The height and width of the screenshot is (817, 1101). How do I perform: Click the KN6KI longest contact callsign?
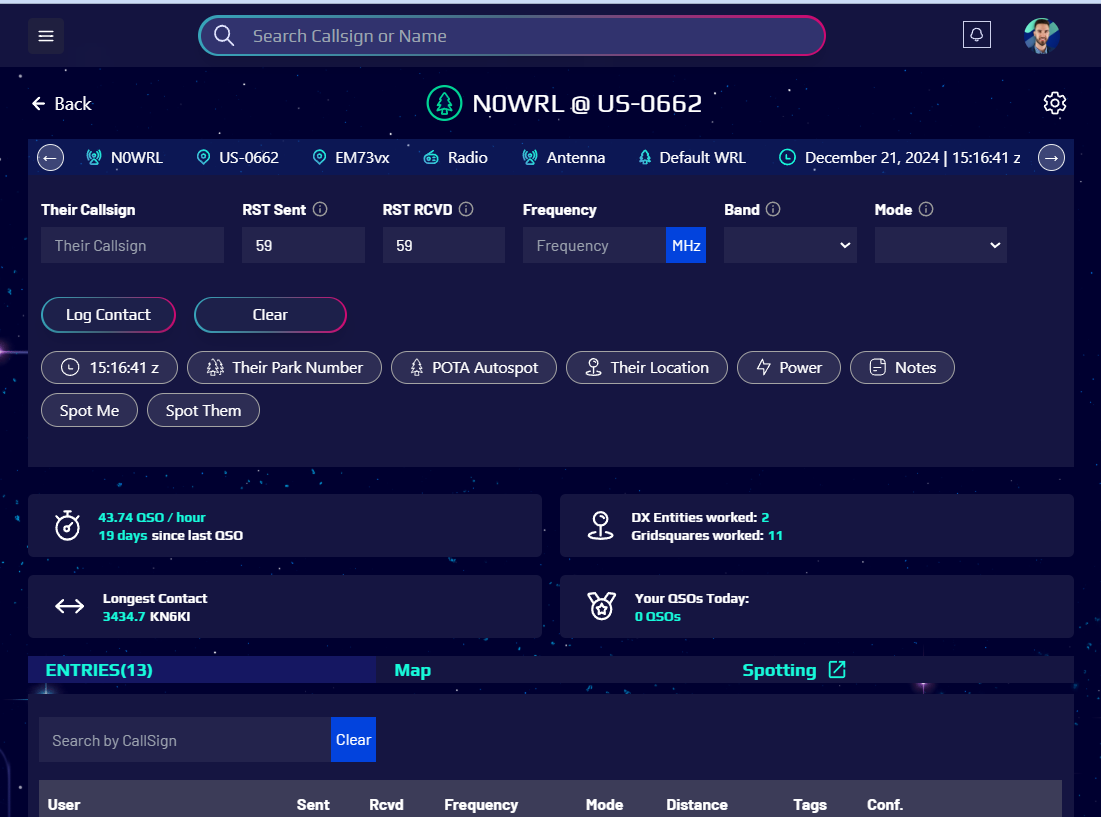170,616
